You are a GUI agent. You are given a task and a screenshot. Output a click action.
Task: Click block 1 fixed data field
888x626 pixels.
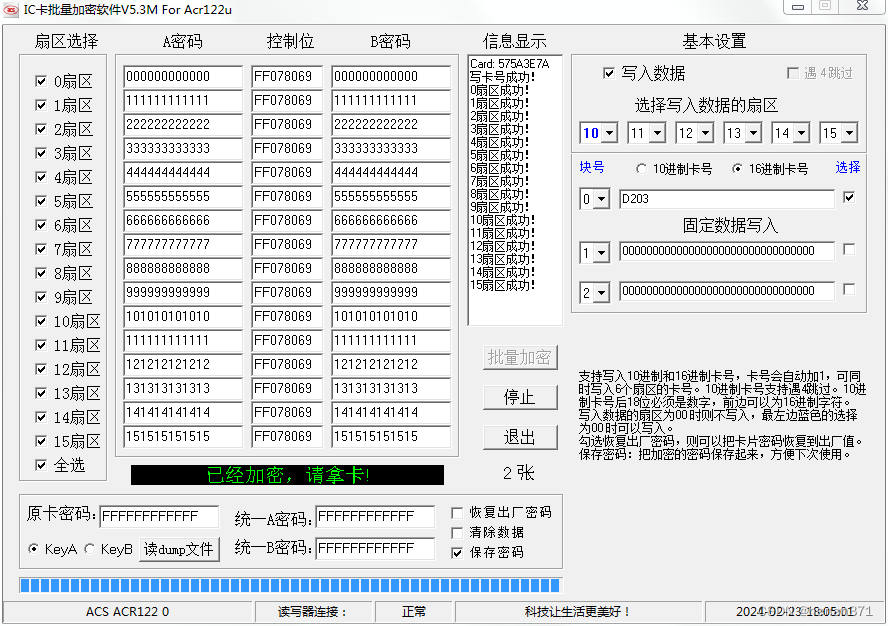pyautogui.click(x=727, y=251)
